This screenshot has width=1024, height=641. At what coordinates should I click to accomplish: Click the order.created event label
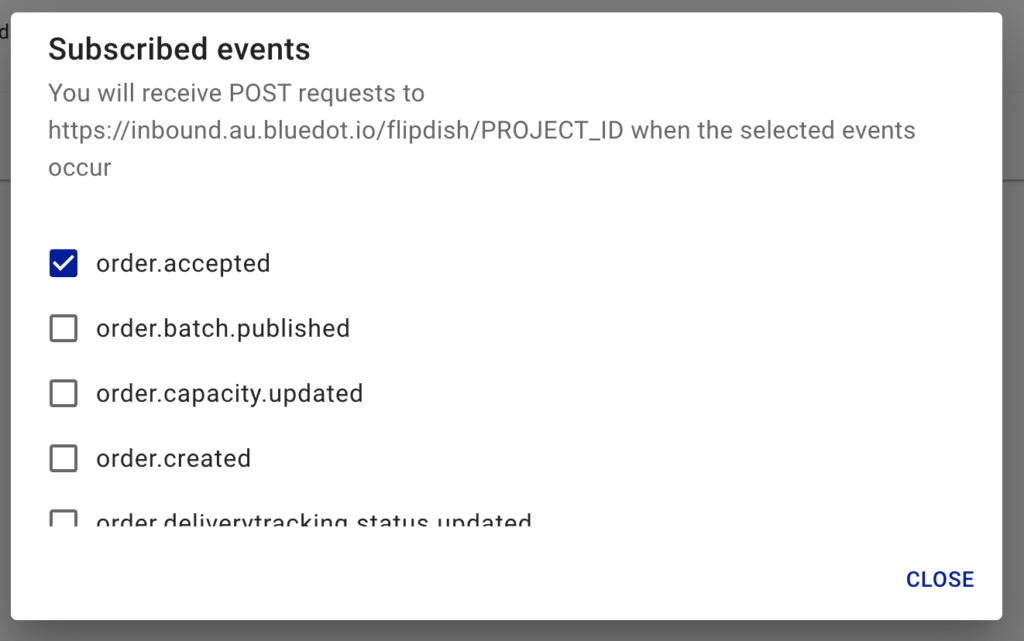[x=173, y=458]
